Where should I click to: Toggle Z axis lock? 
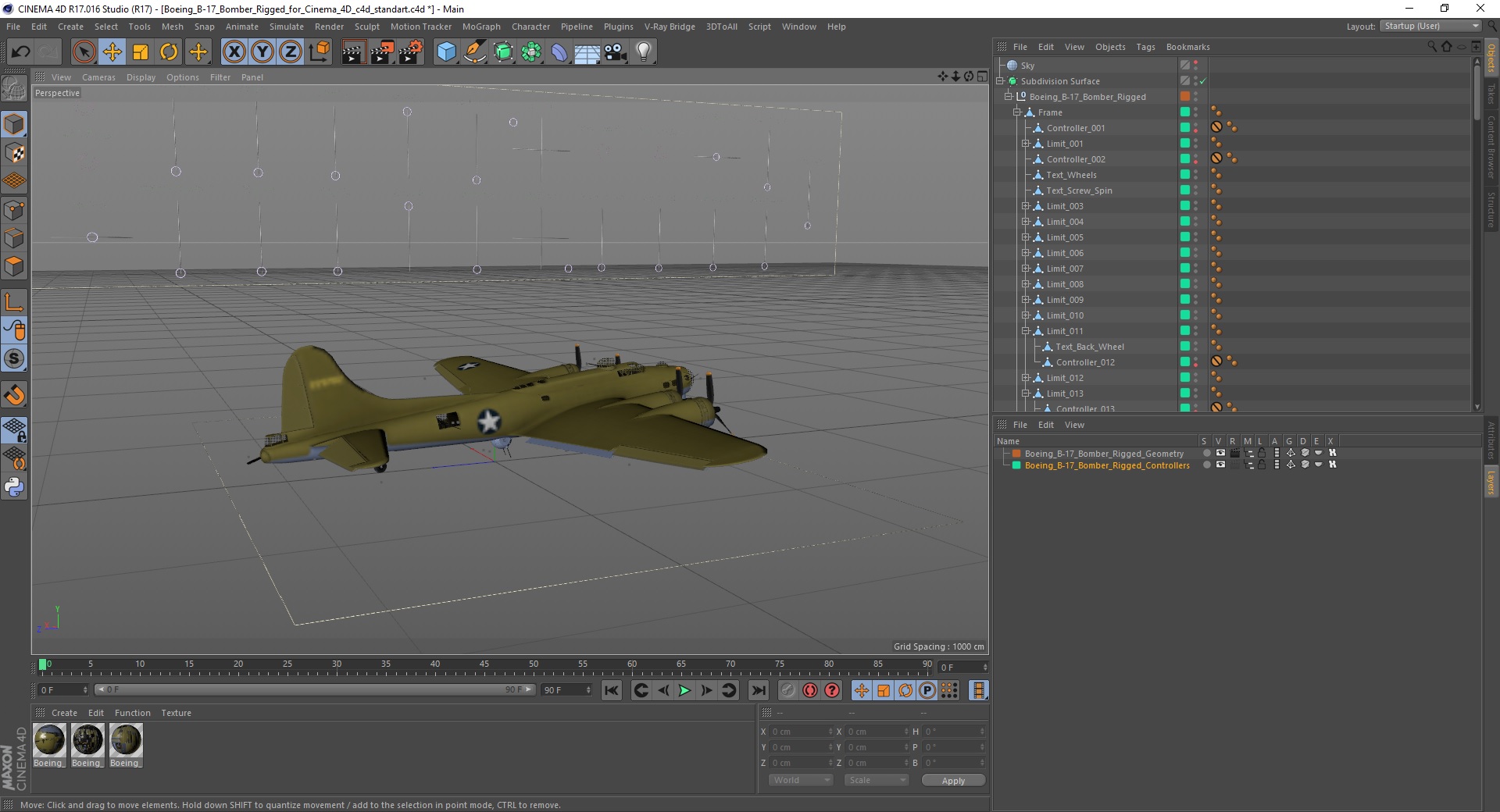click(x=291, y=52)
